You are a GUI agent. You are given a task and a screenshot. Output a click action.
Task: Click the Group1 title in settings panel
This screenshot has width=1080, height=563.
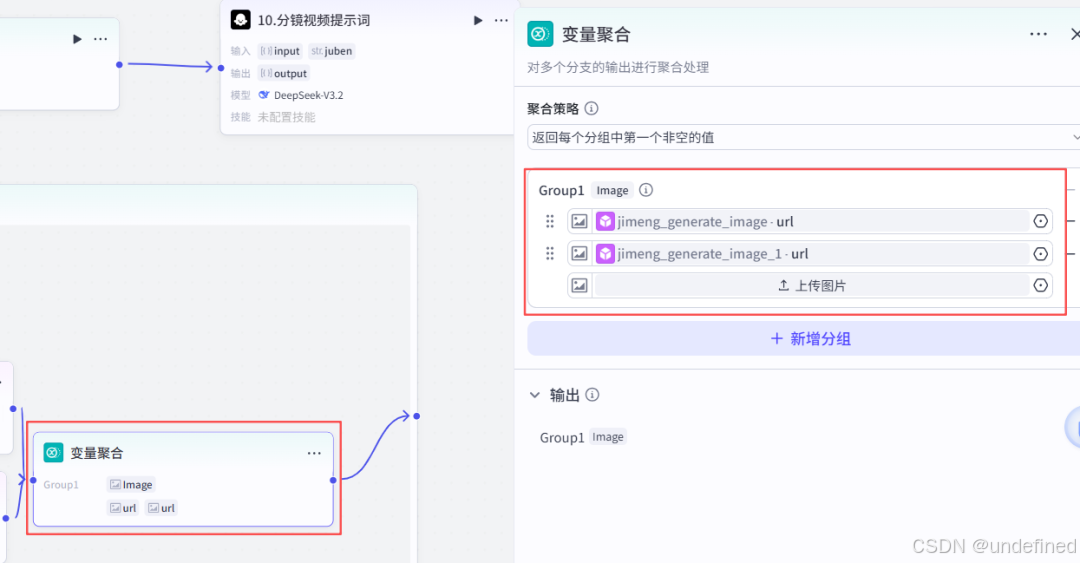click(561, 190)
